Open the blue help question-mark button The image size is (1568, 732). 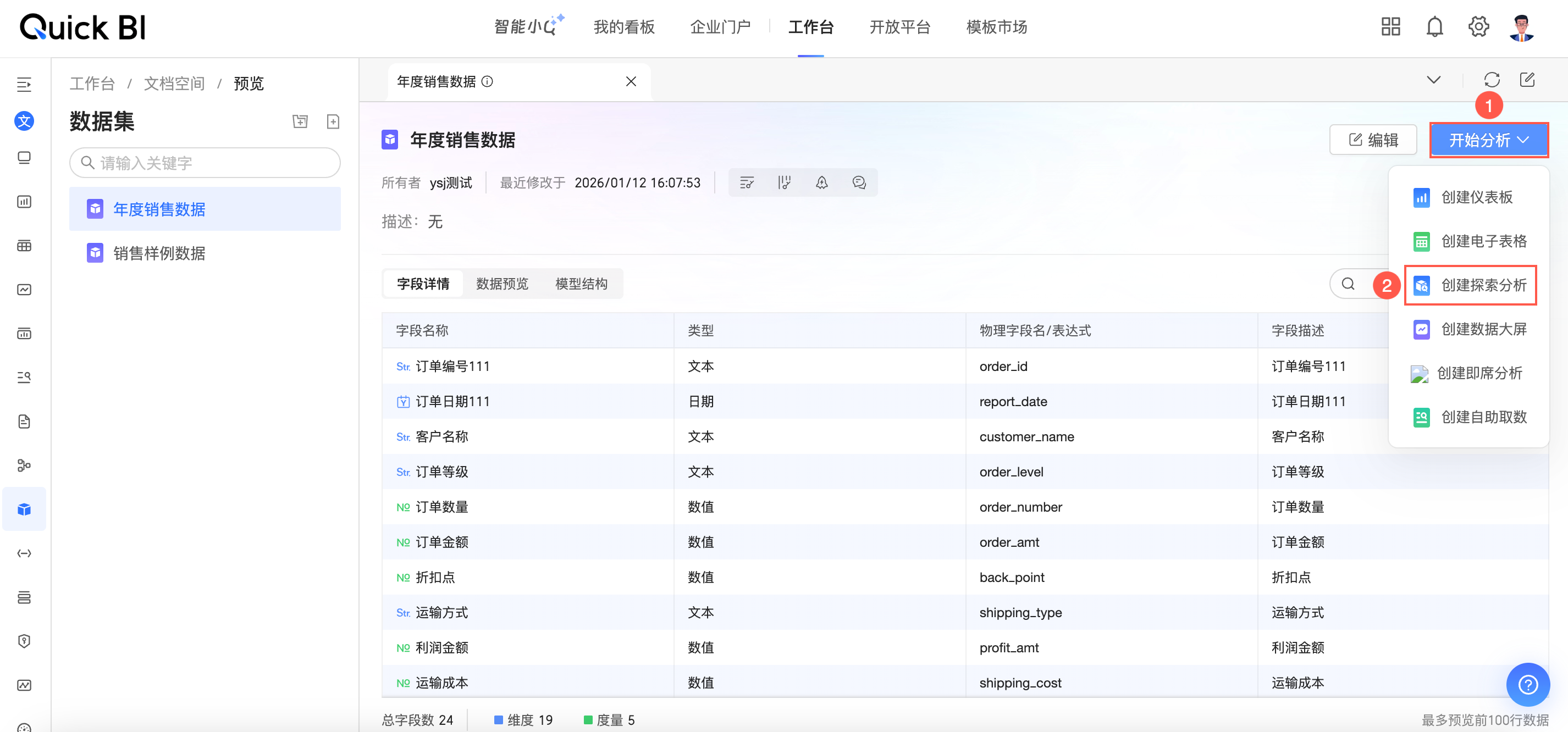click(1527, 685)
